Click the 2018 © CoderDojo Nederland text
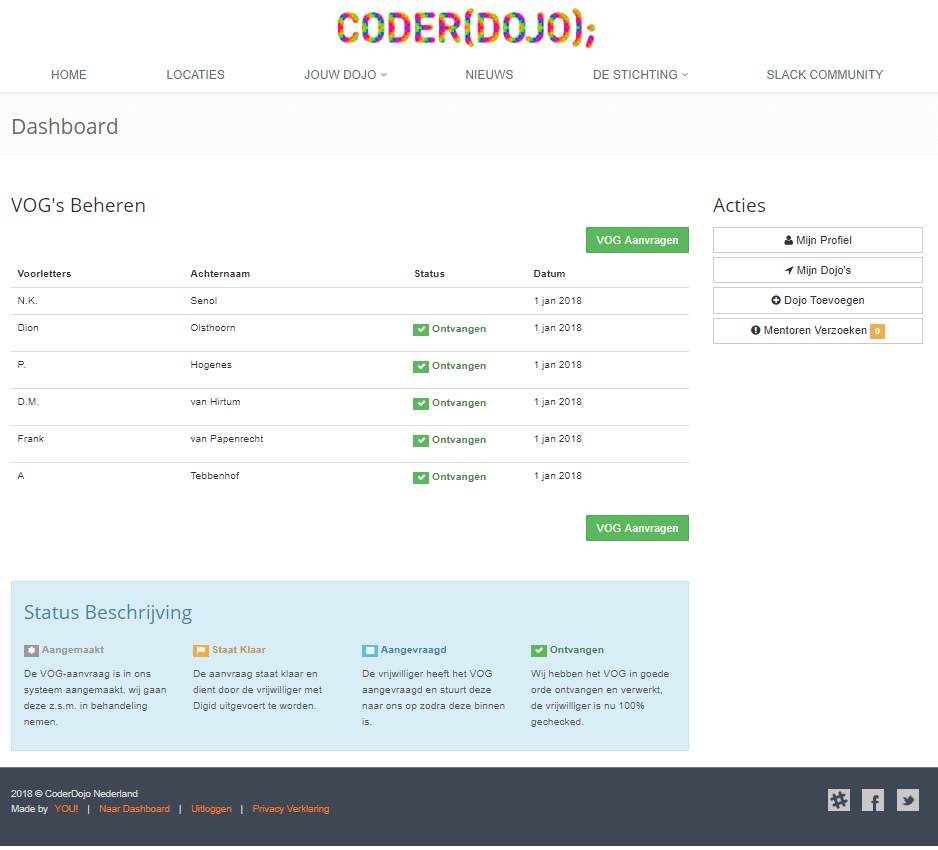The width and height of the screenshot is (938, 850). pyautogui.click(x=74, y=794)
